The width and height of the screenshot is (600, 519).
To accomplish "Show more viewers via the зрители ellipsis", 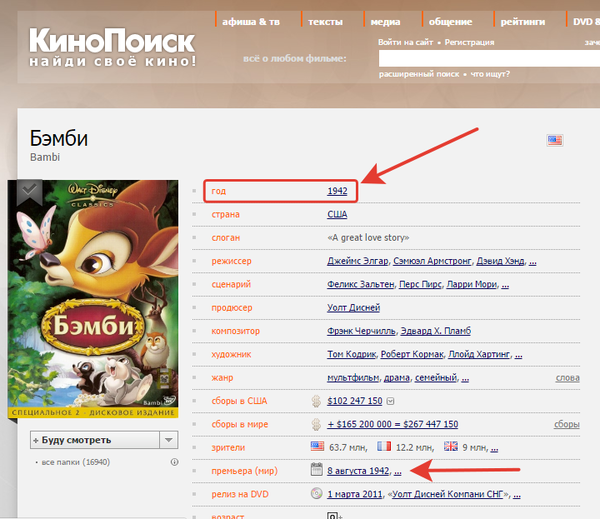I will click(494, 448).
